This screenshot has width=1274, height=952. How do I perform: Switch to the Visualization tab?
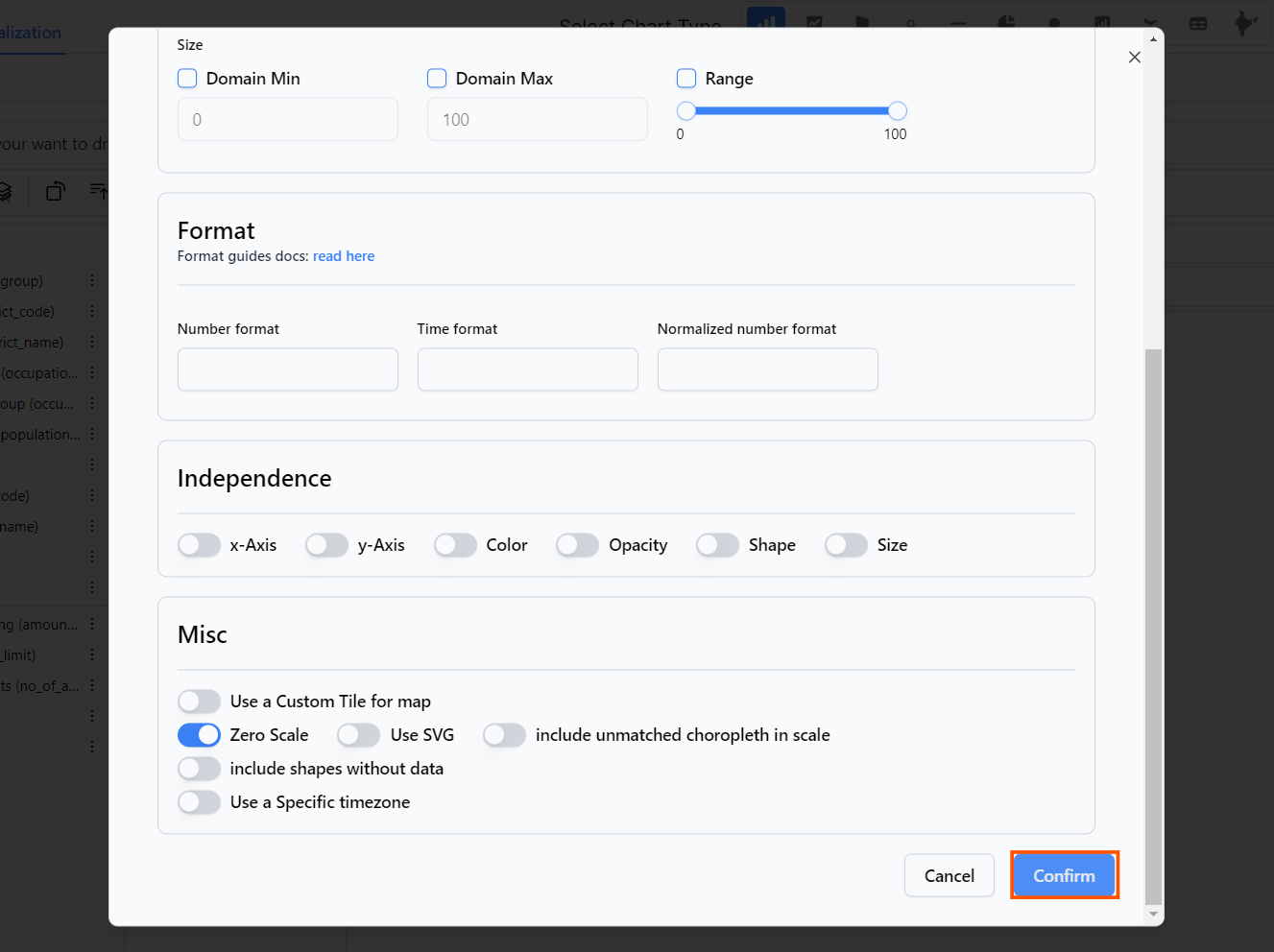pyautogui.click(x=31, y=33)
